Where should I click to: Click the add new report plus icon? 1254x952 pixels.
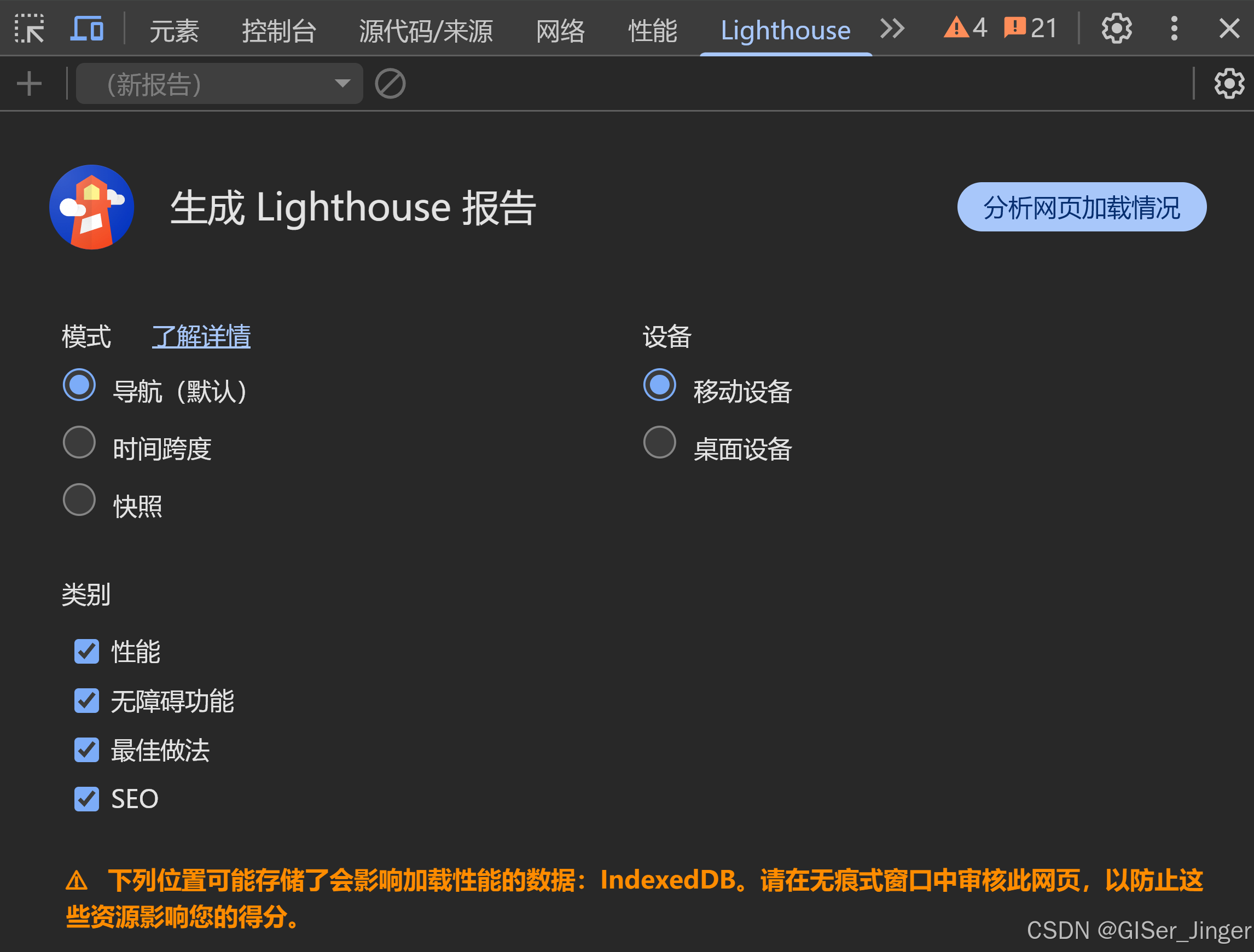tap(29, 84)
